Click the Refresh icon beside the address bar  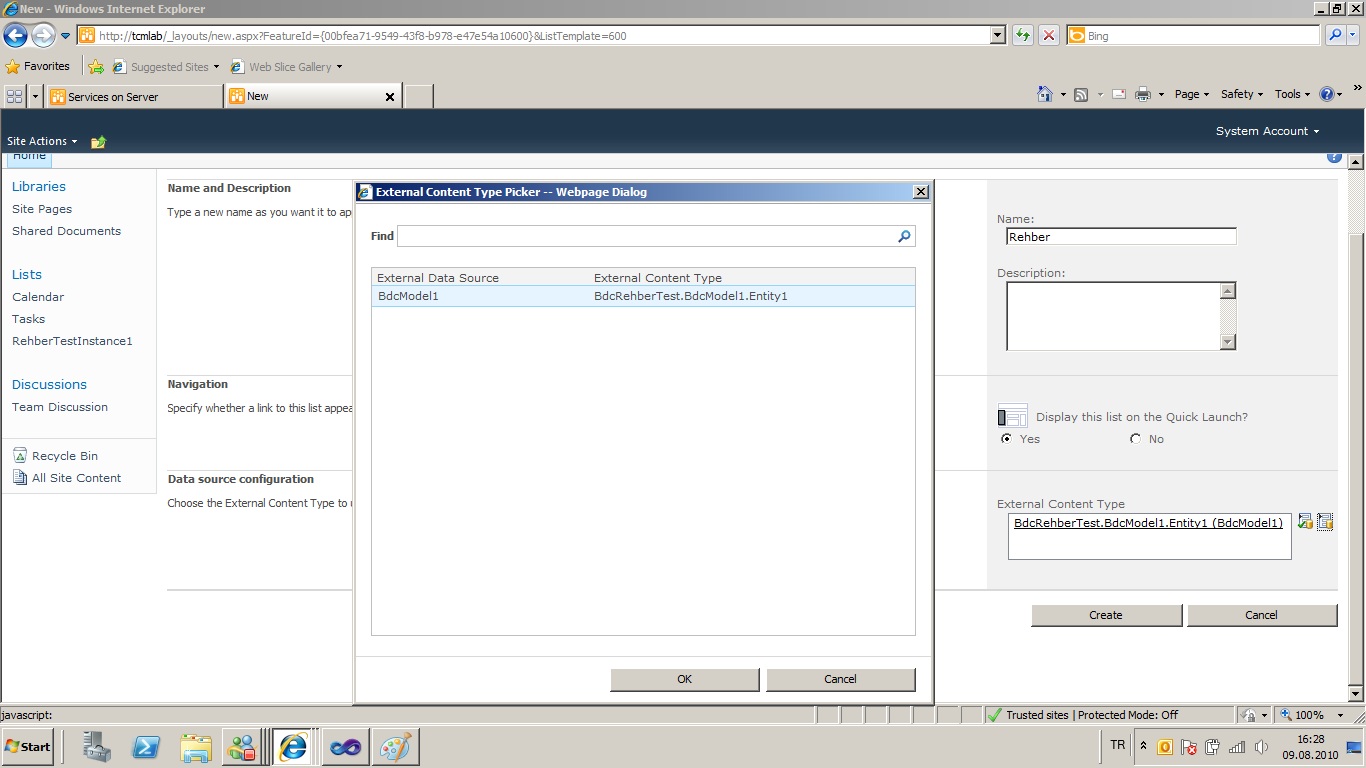point(1022,35)
